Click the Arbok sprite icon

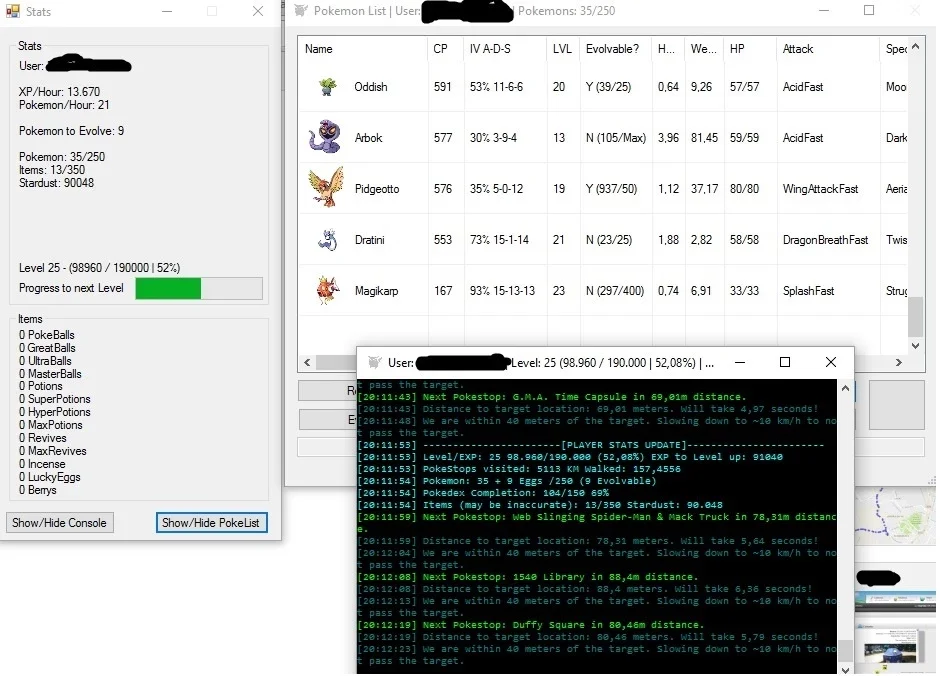click(x=325, y=137)
